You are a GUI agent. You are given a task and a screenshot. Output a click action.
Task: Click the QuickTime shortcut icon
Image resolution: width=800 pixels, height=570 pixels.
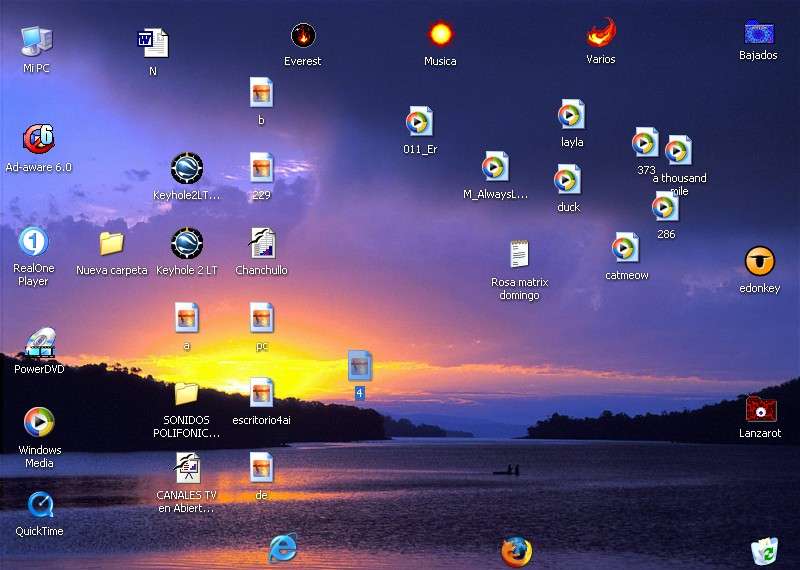point(39,505)
